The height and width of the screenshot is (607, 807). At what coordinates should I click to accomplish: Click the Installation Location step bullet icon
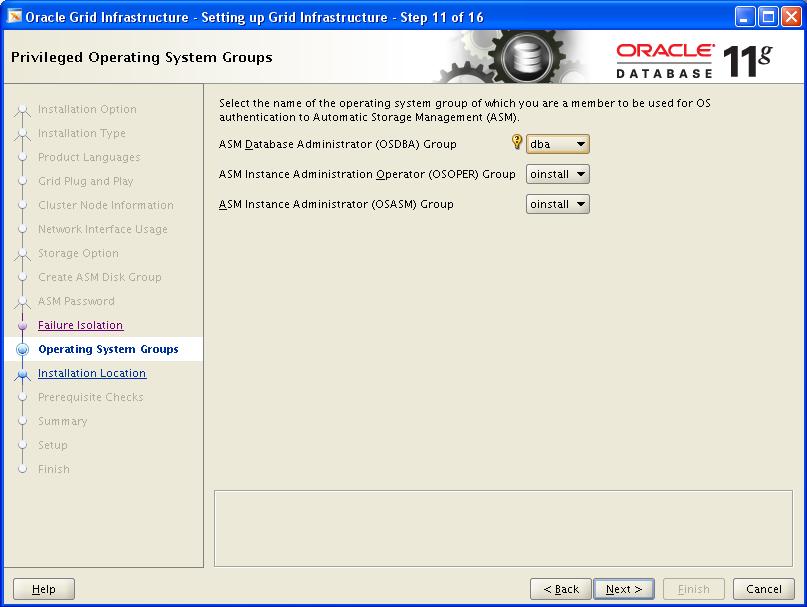click(22, 374)
